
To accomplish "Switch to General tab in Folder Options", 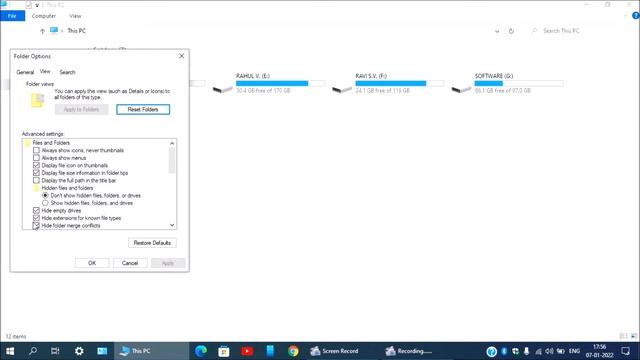I will click(25, 72).
